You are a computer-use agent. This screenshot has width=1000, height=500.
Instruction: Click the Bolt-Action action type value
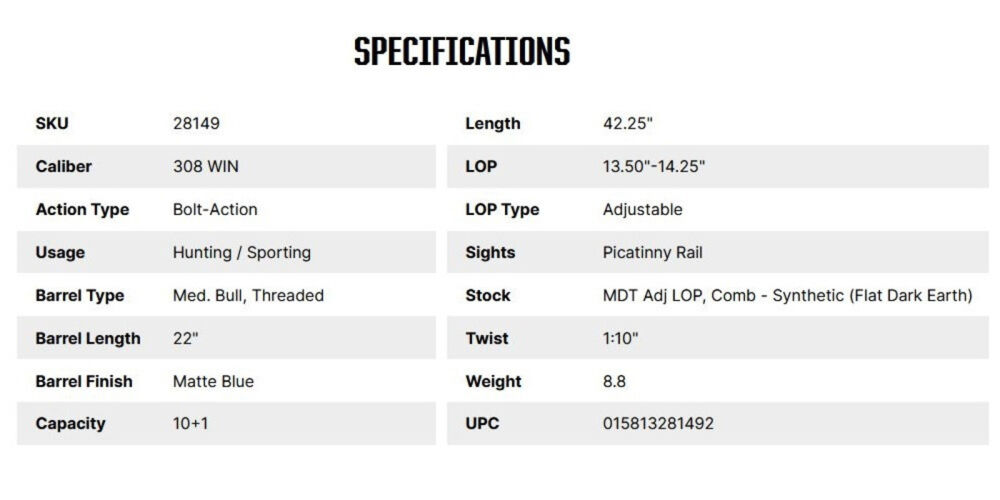215,210
